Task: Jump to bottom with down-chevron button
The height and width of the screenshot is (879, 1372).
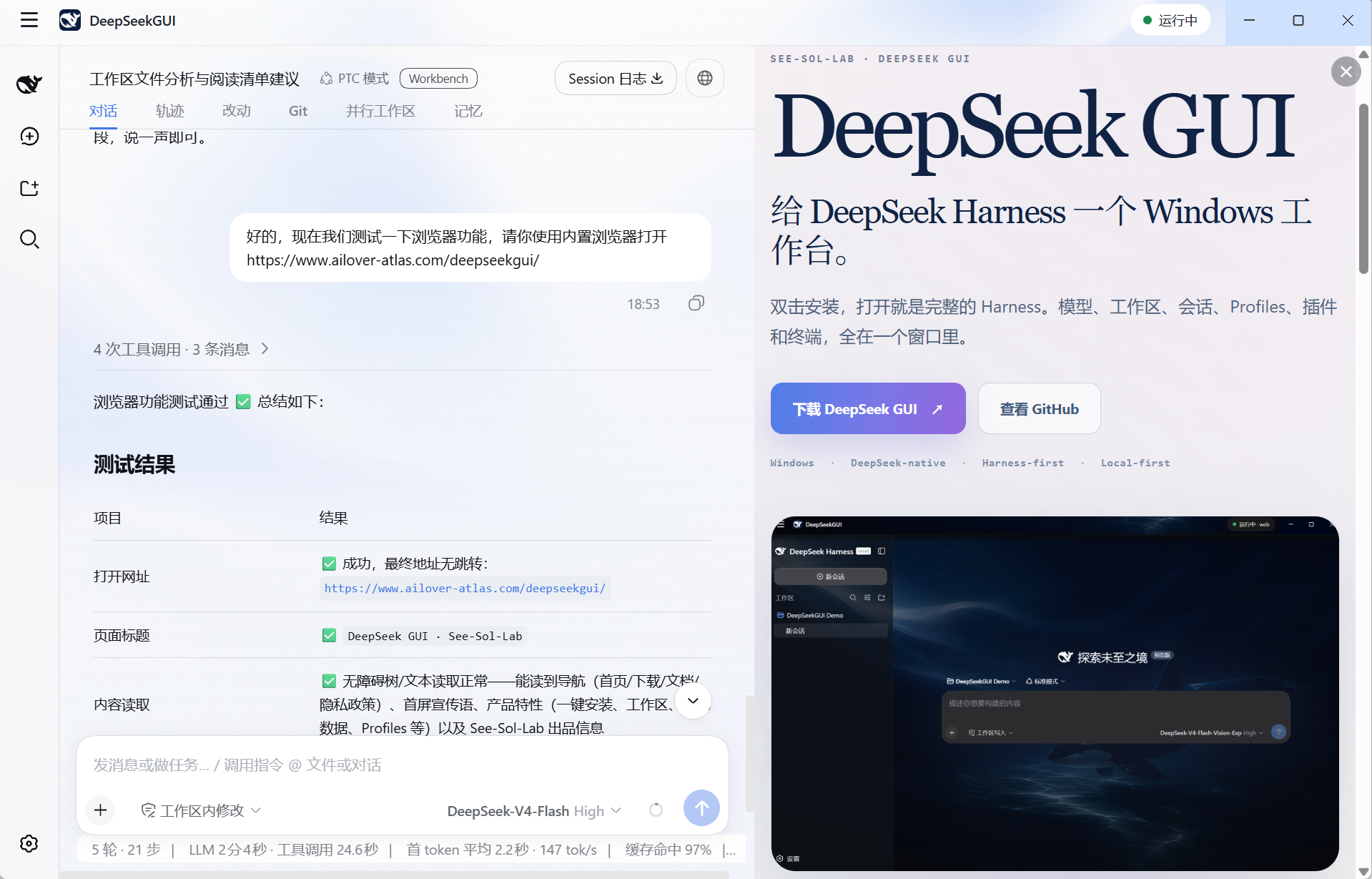Action: pyautogui.click(x=693, y=701)
